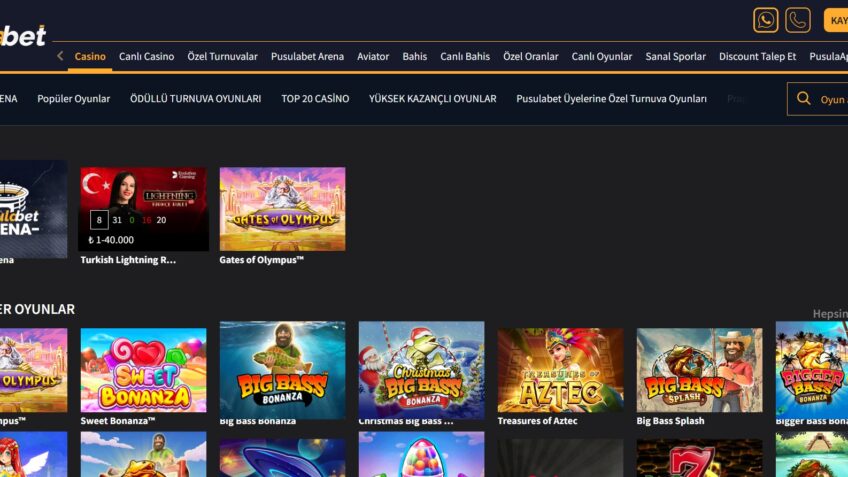Select Pusulabet Üyelerine Özel Turnuva Oyunları
The height and width of the screenshot is (477, 848).
(611, 99)
